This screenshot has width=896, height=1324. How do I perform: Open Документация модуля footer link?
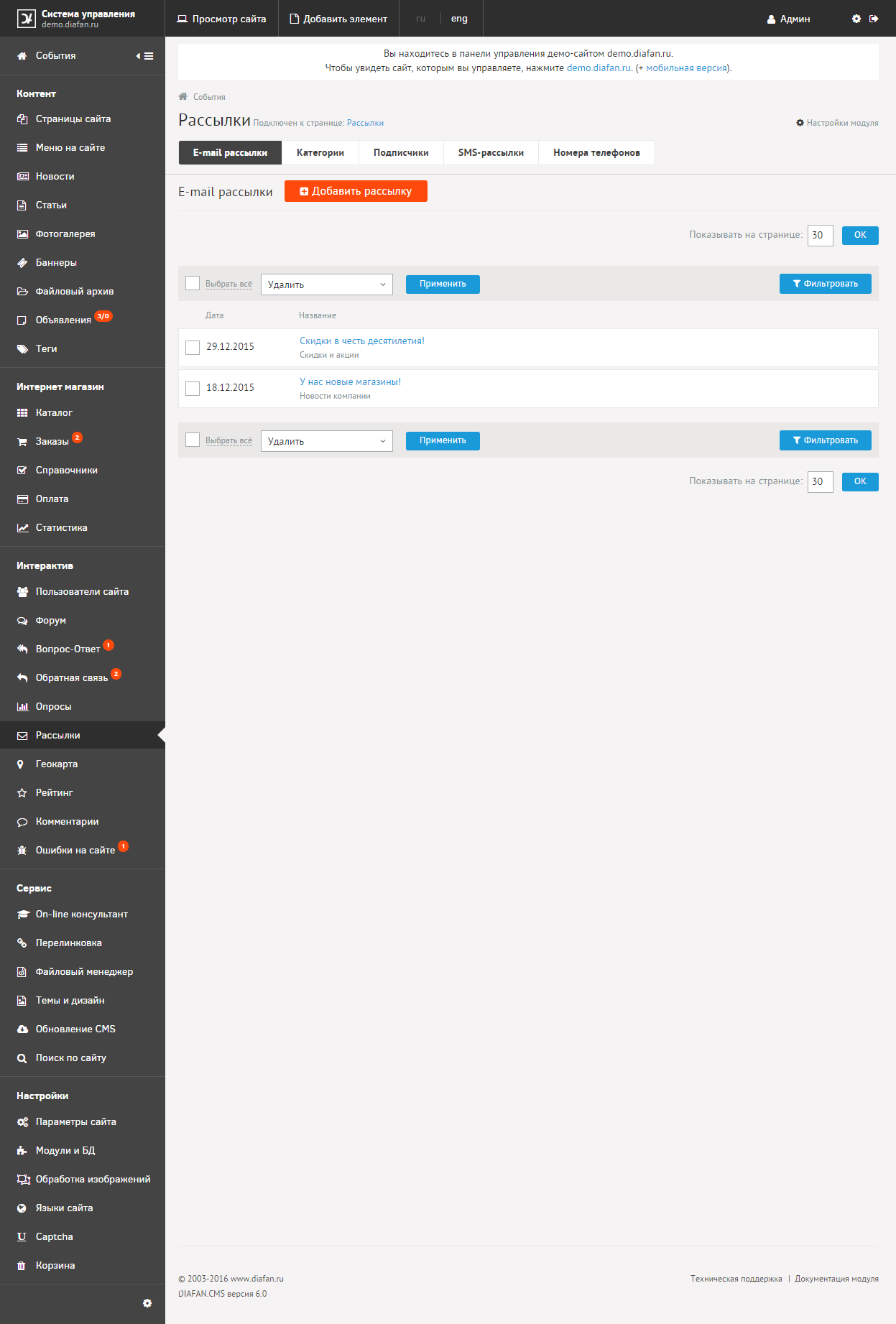[x=836, y=1279]
